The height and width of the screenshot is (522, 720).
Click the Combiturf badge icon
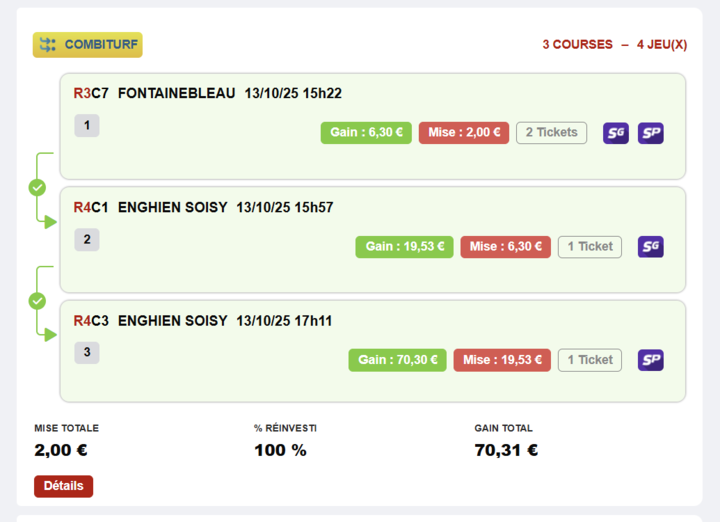pos(87,45)
